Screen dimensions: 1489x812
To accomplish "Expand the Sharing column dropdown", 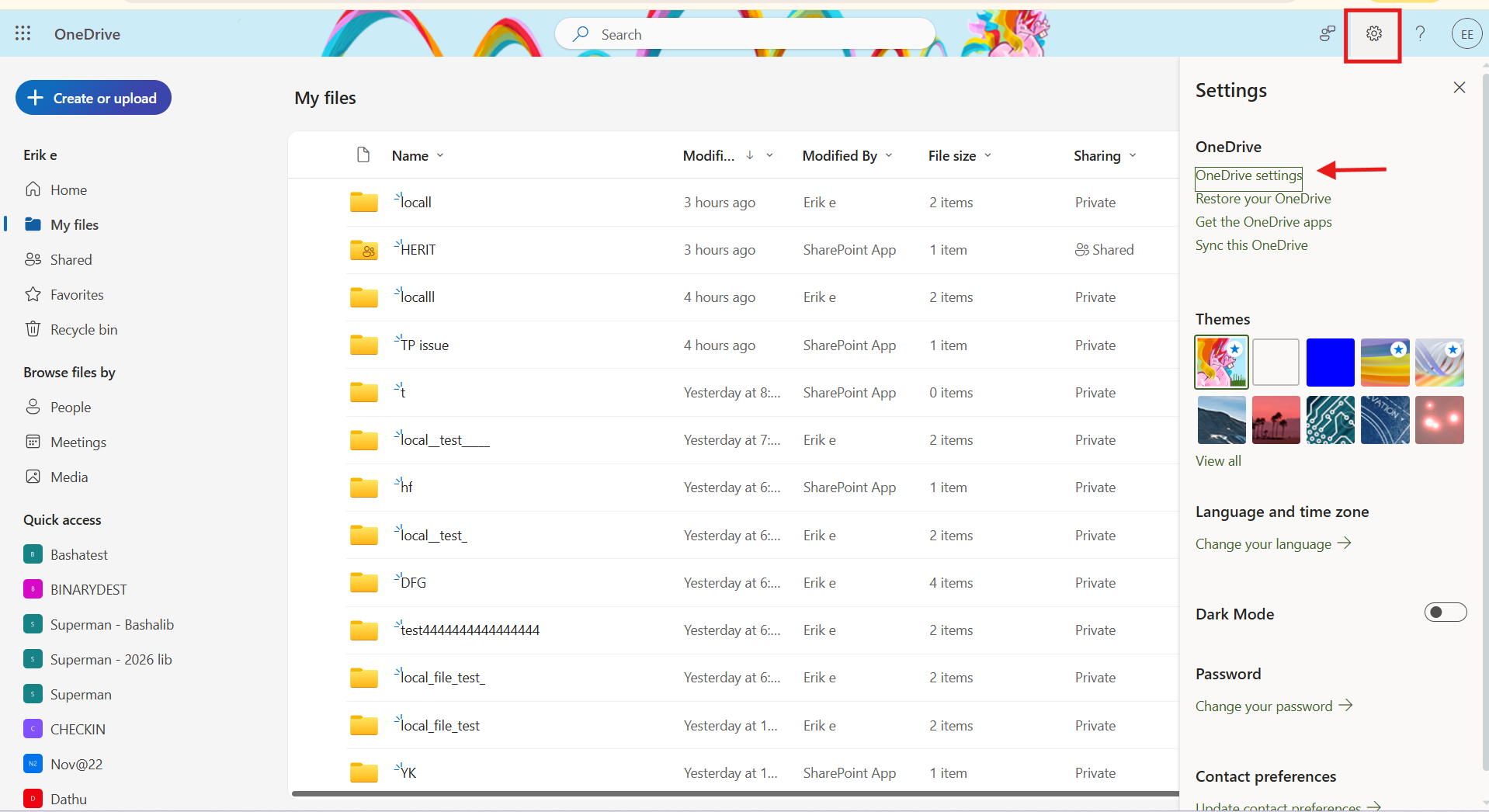I will coord(1133,155).
